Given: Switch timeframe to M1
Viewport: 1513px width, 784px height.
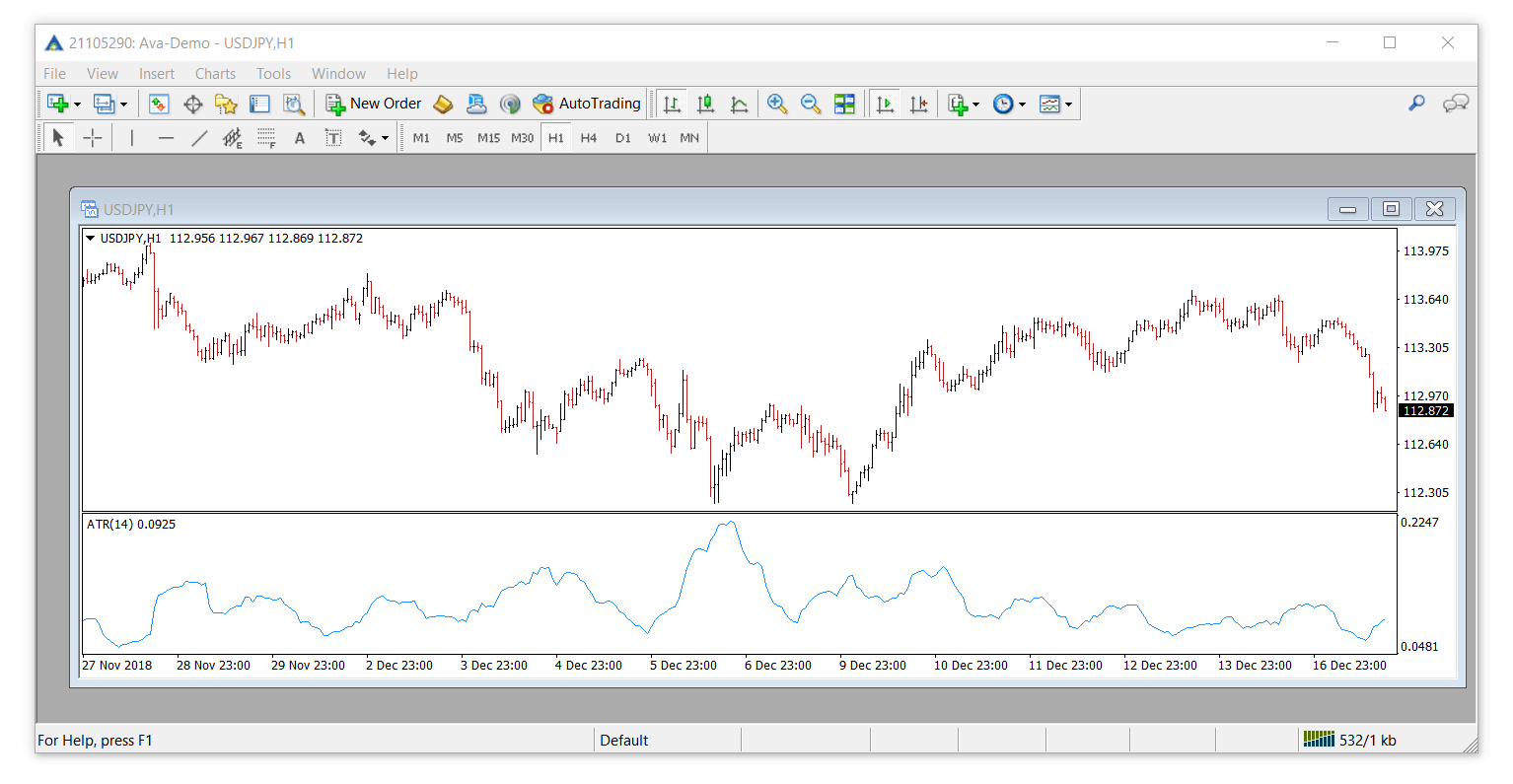Looking at the screenshot, I should click(421, 138).
